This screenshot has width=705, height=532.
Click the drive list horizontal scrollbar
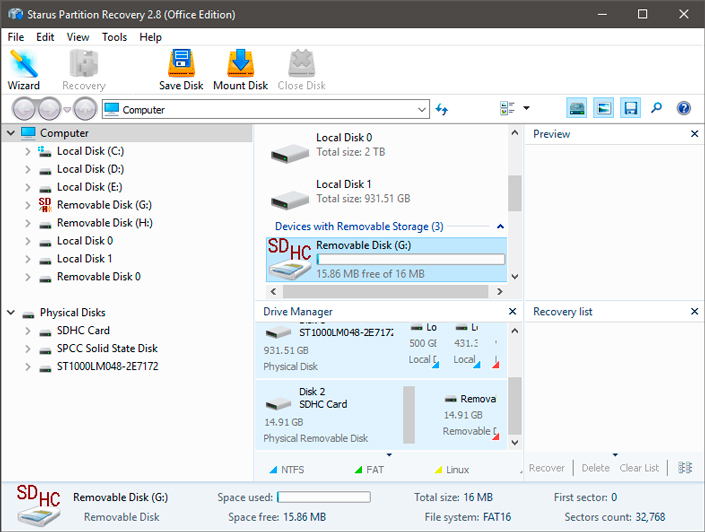point(385,291)
